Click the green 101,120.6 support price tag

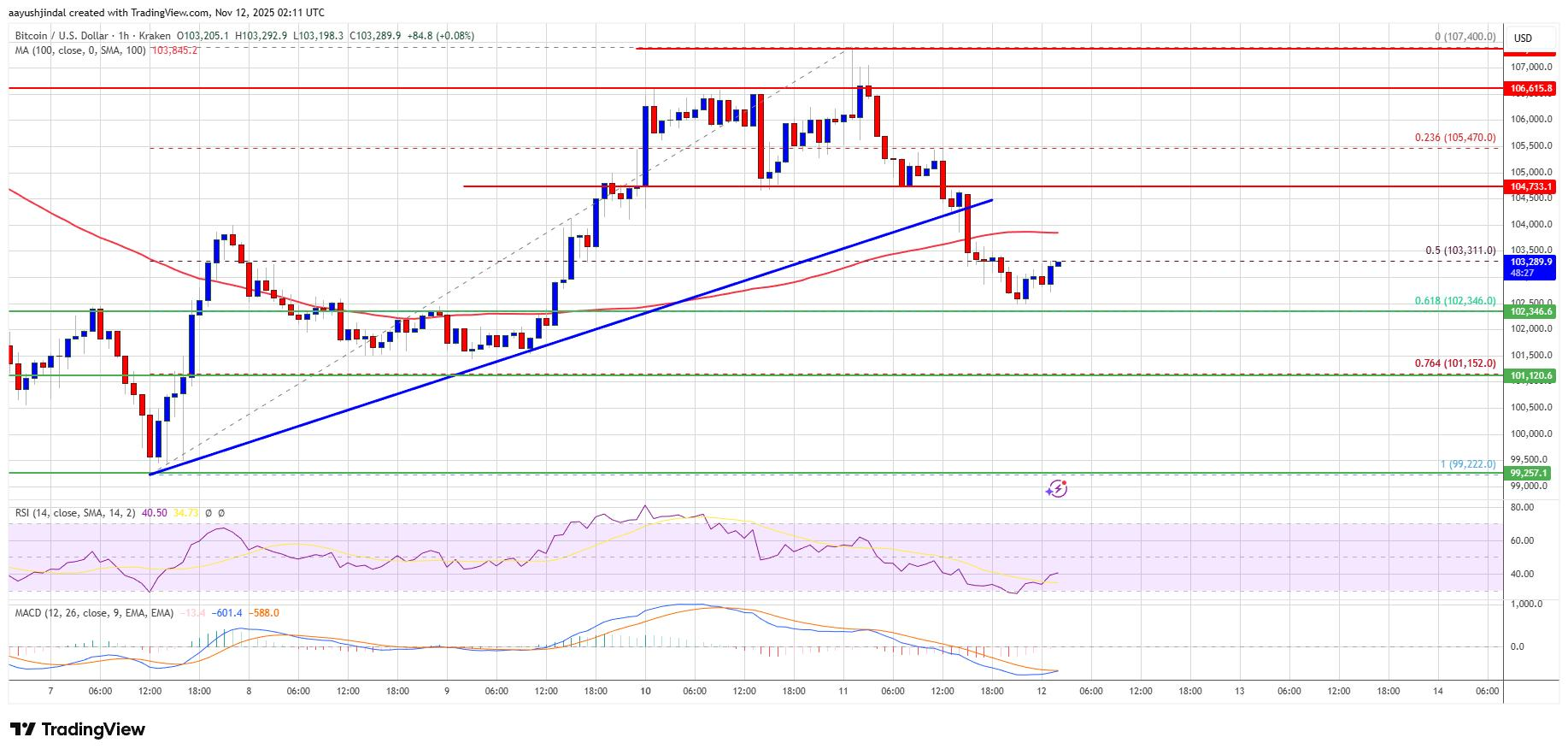(x=1532, y=375)
